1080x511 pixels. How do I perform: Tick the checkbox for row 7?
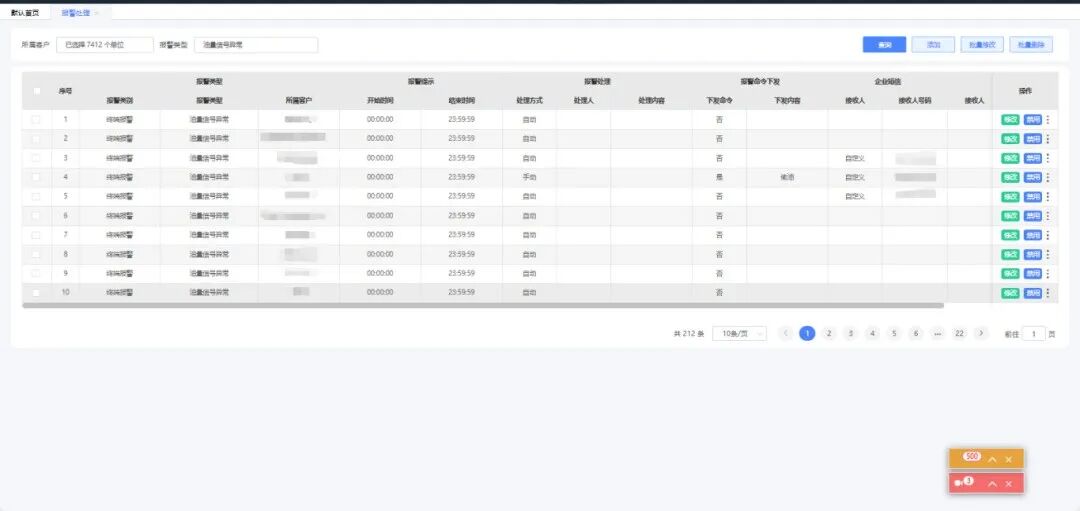pos(37,236)
